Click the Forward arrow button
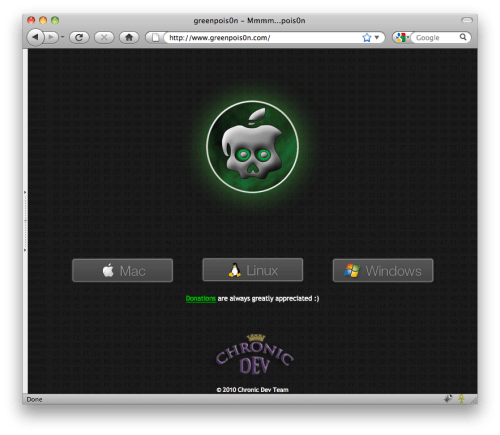Image resolution: width=500 pixels, height=435 pixels. click(51, 37)
